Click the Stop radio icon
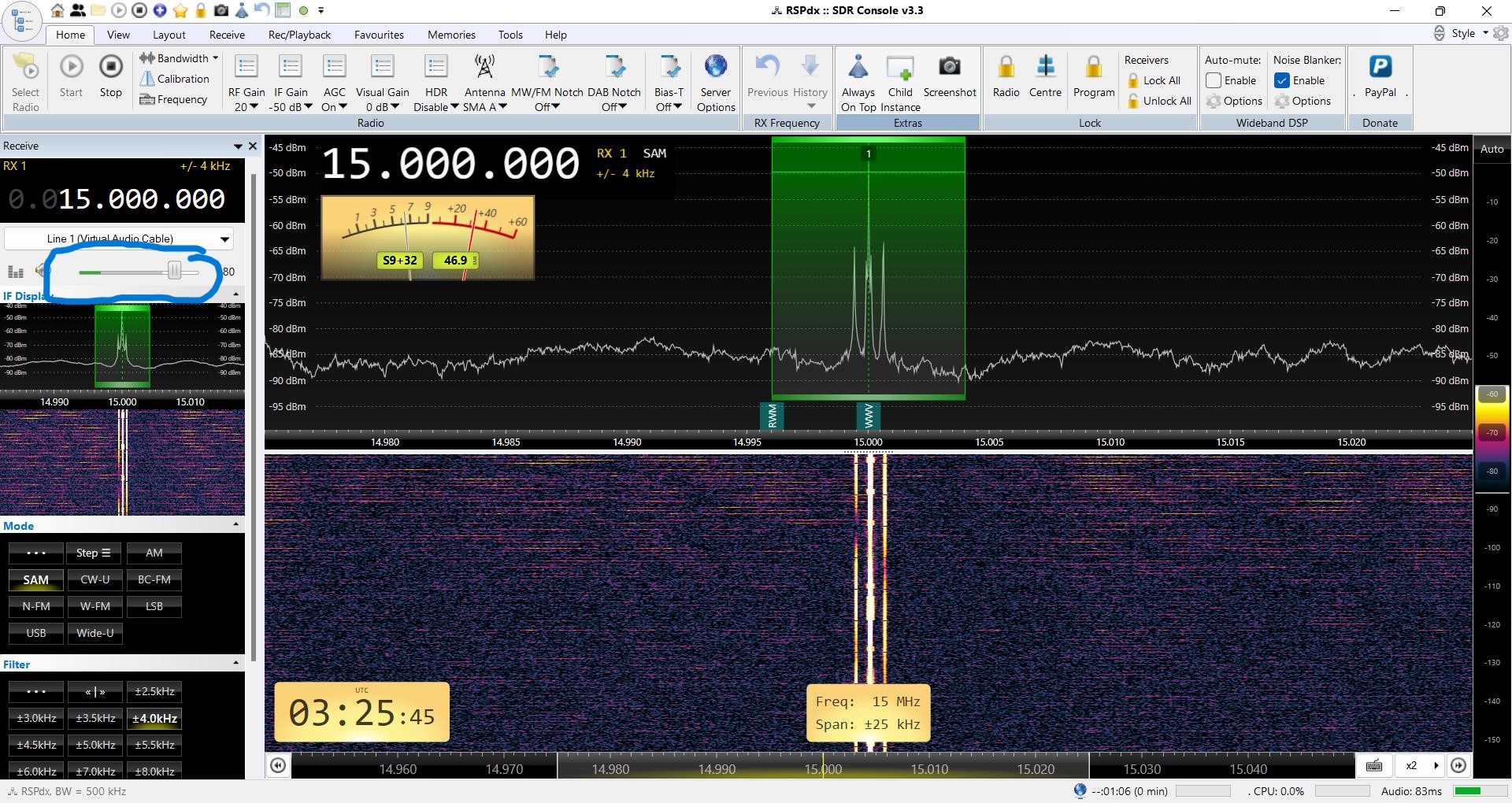Image resolution: width=1512 pixels, height=803 pixels. click(110, 68)
